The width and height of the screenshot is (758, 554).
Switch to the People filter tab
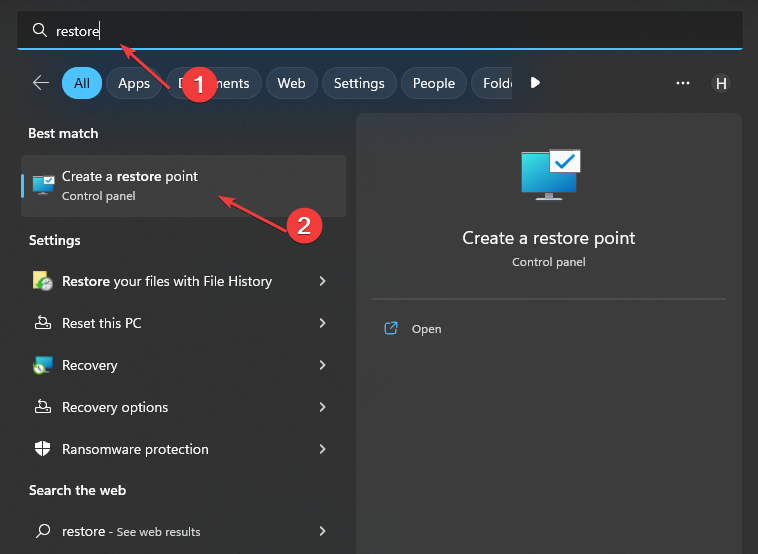434,83
